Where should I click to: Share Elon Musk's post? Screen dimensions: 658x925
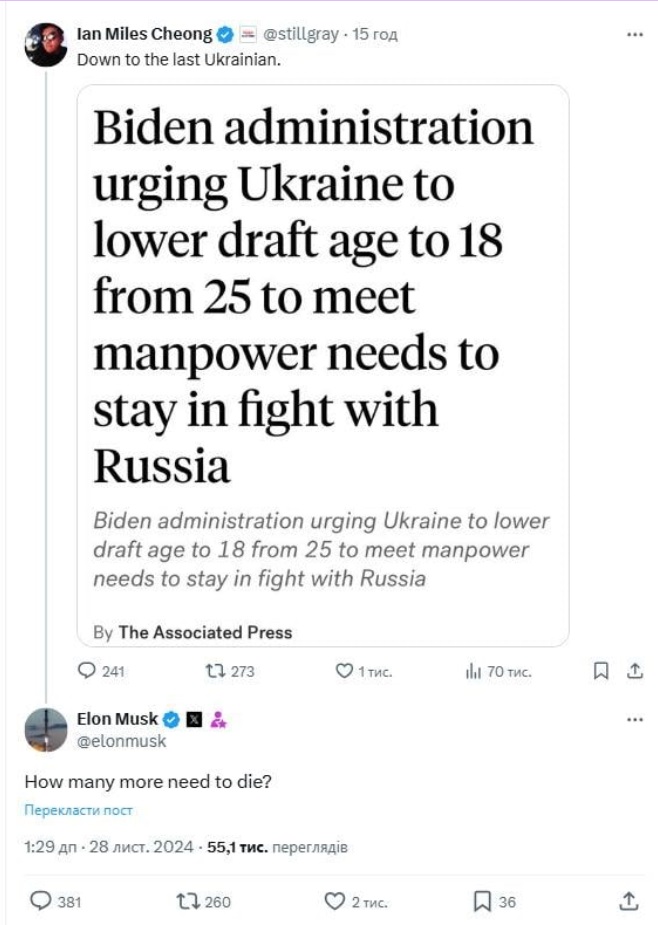[628, 901]
